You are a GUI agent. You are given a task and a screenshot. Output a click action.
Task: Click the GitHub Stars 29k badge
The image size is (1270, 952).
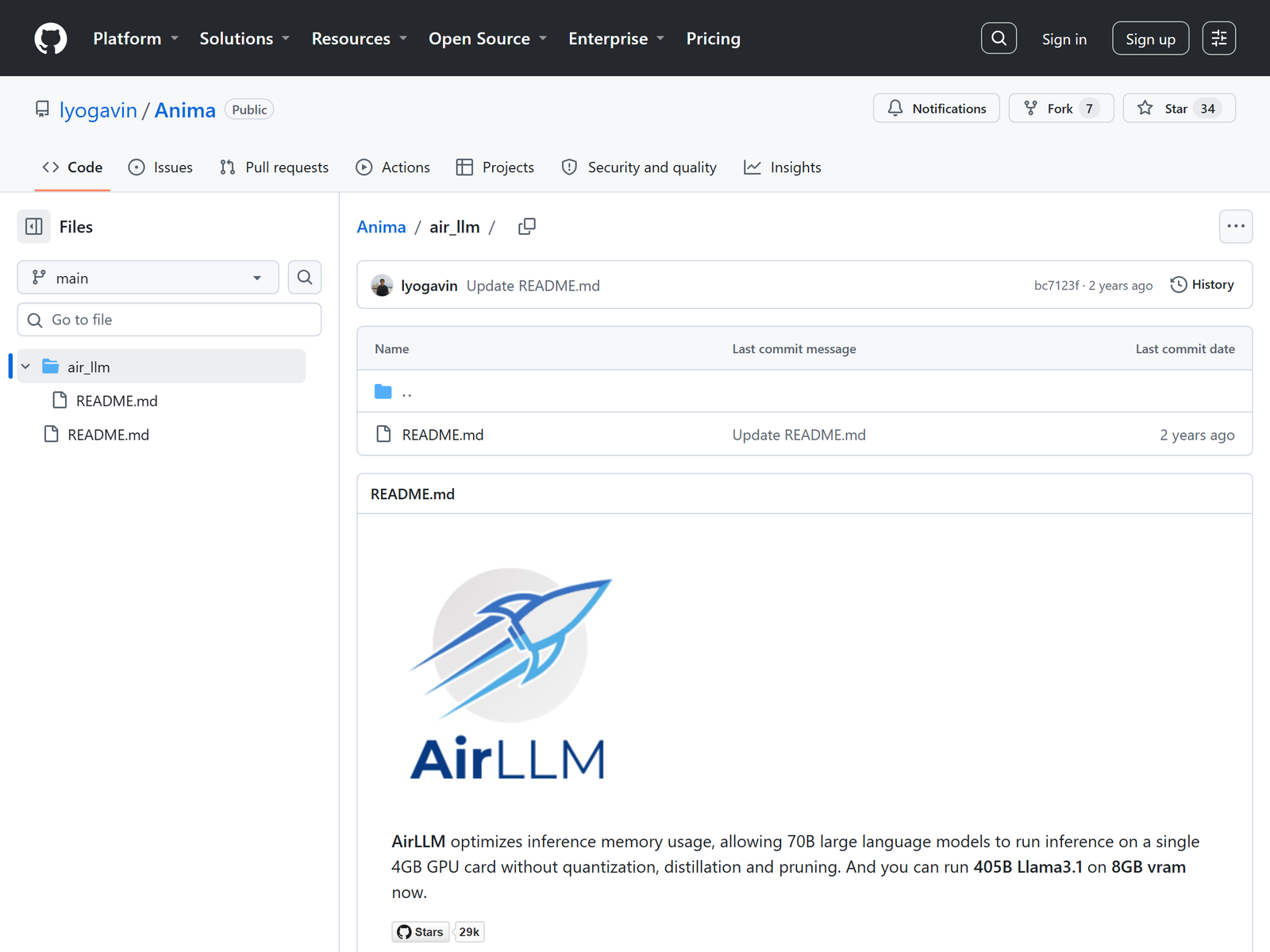click(x=438, y=932)
